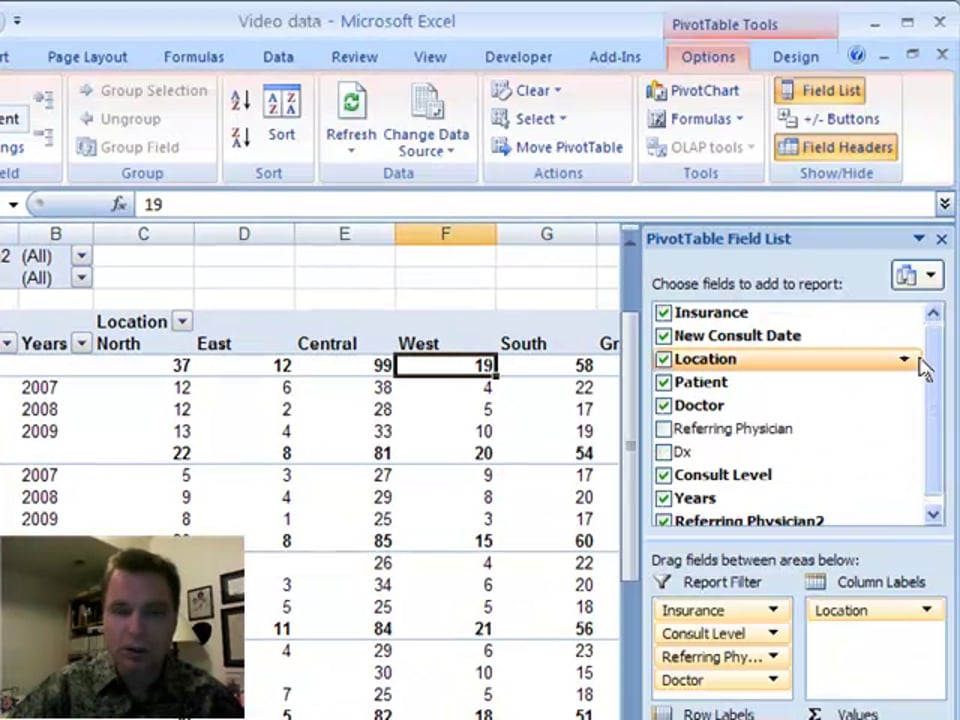Click the Clear icon in Actions group
Screen dimensions: 960x720
click(501, 91)
